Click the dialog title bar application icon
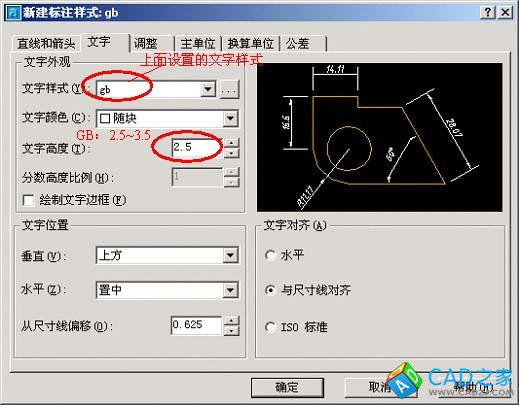The height and width of the screenshot is (405, 519). (13, 12)
